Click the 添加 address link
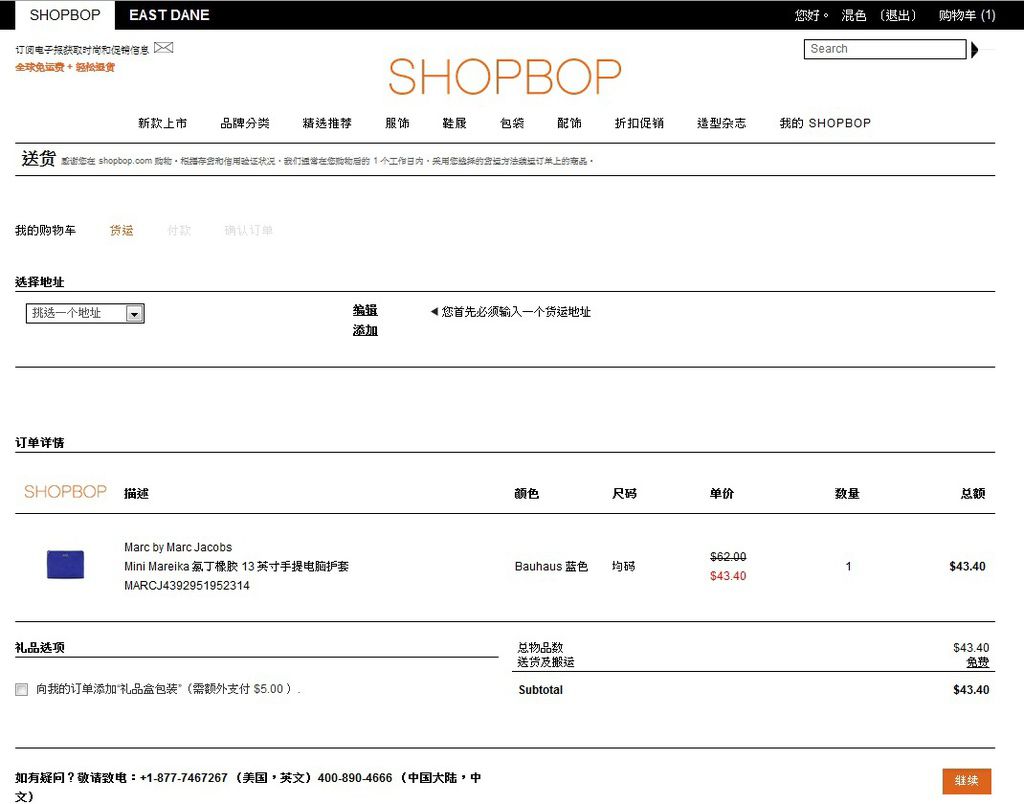This screenshot has height=804, width=1024. pos(365,330)
